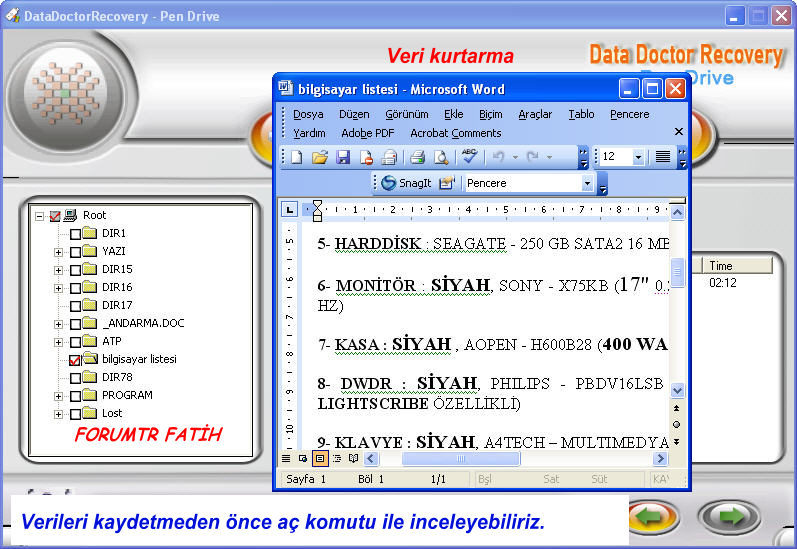Expand the _ANDARMA.DOC node

coord(58,324)
